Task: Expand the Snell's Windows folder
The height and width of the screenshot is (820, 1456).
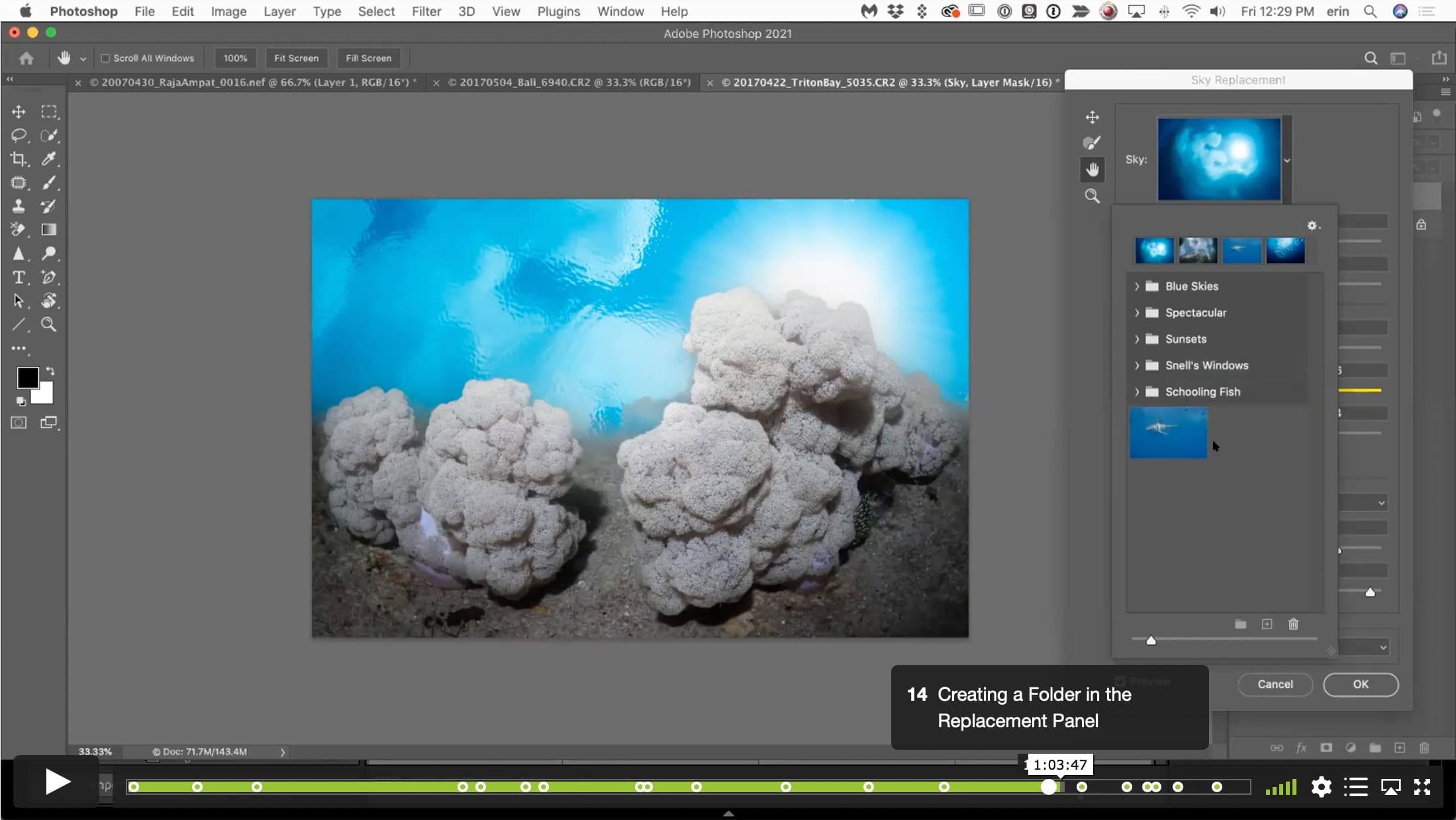Action: point(1137,366)
